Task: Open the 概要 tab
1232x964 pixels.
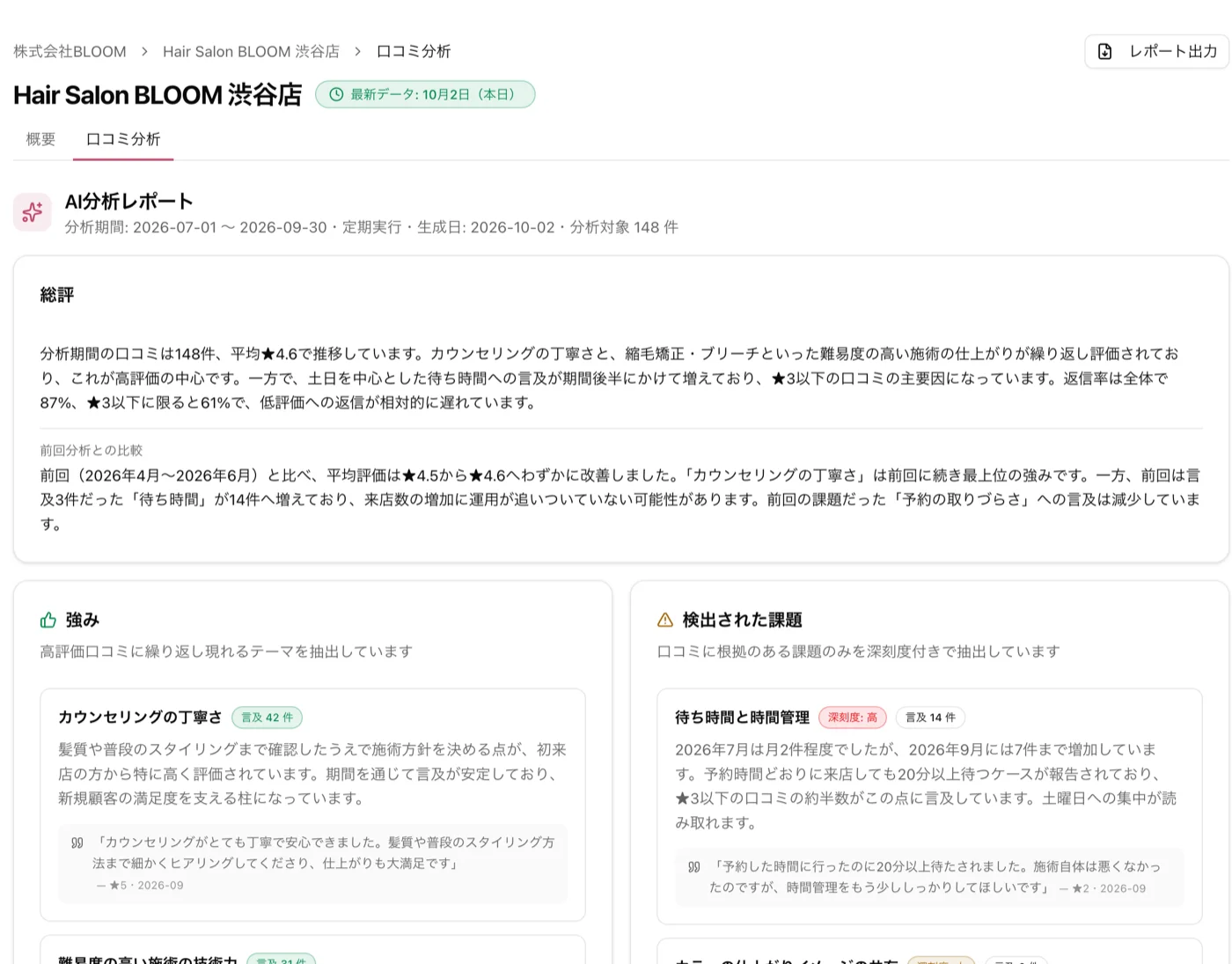Action: coord(40,139)
